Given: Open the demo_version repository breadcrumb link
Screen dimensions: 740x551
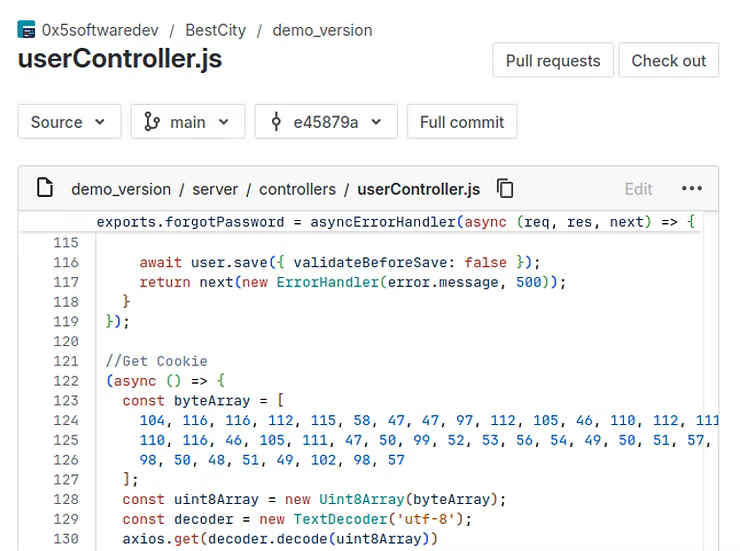Looking at the screenshot, I should click(322, 30).
